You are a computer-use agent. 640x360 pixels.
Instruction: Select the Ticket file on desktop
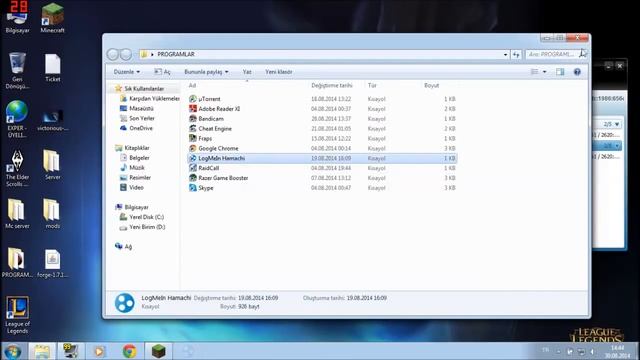[x=52, y=68]
